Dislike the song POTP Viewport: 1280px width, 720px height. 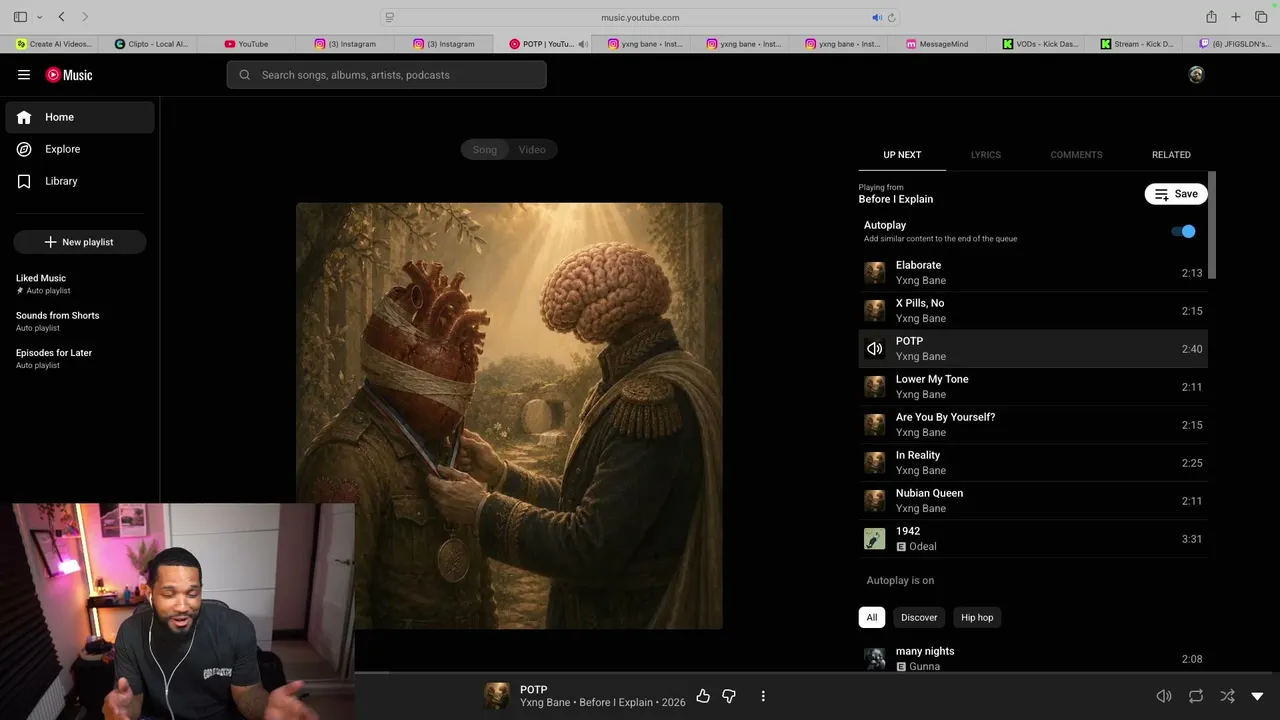pos(729,696)
